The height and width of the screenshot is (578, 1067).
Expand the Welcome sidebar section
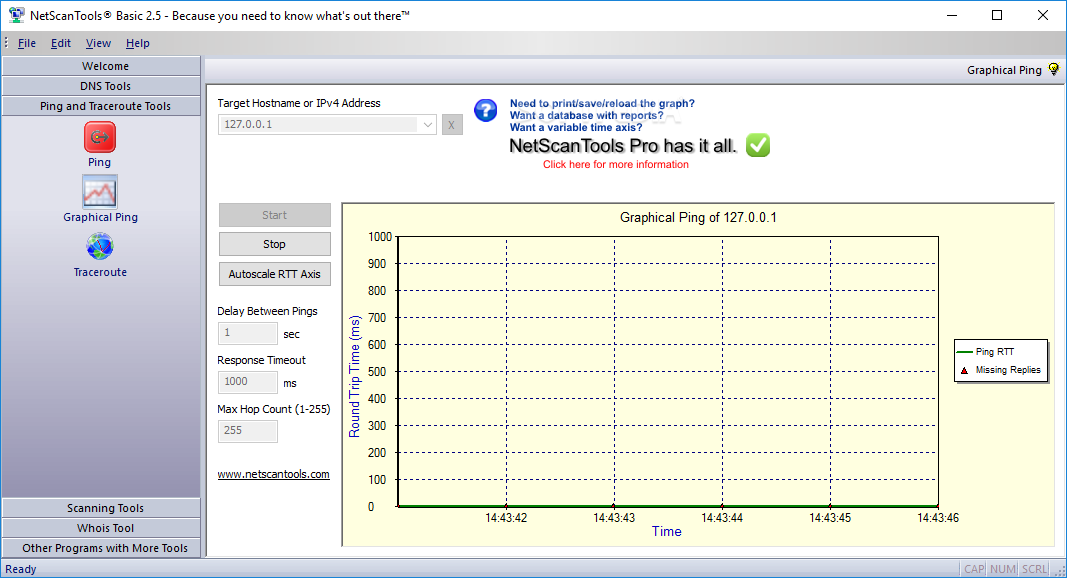101,66
